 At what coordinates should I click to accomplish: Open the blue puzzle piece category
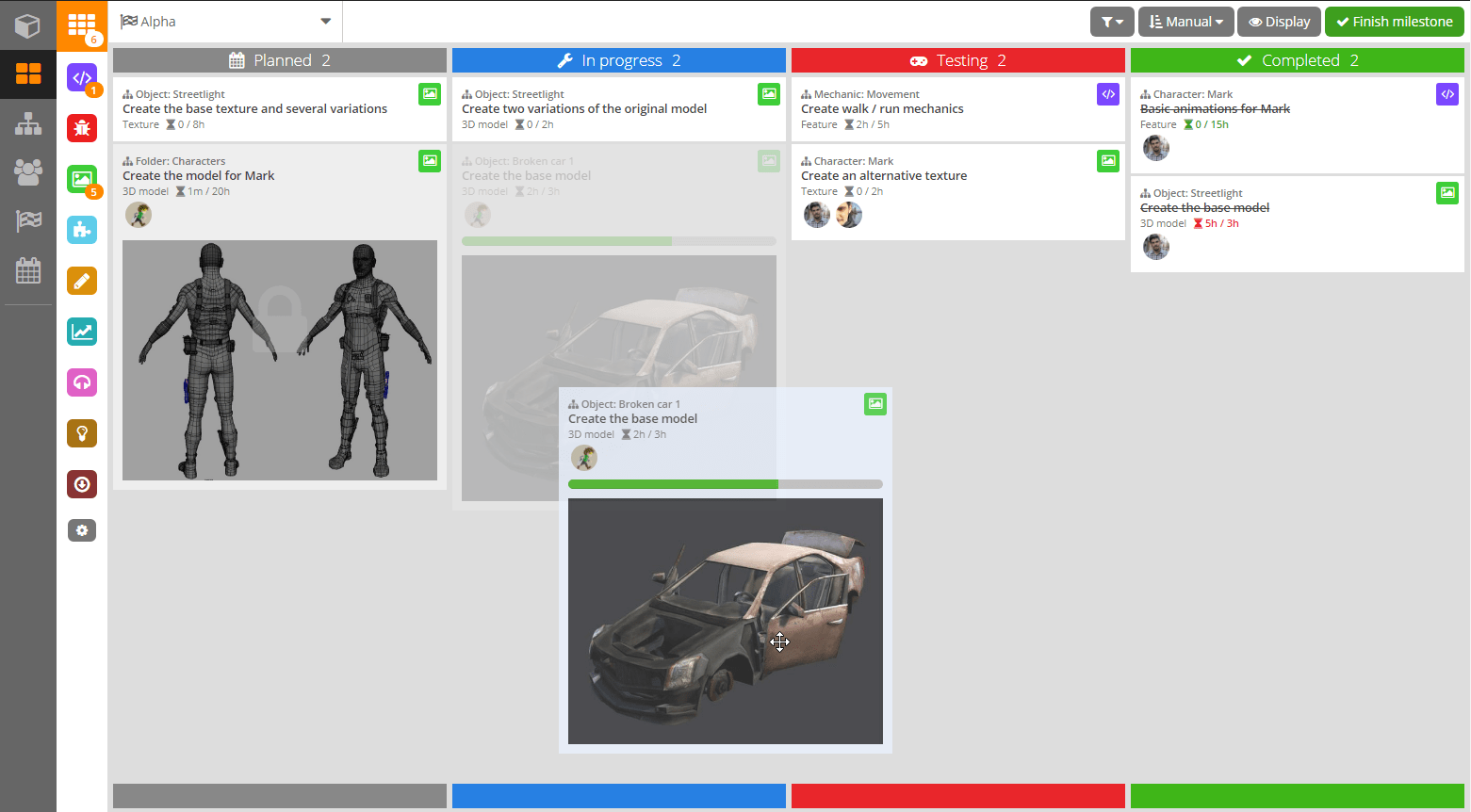82,230
